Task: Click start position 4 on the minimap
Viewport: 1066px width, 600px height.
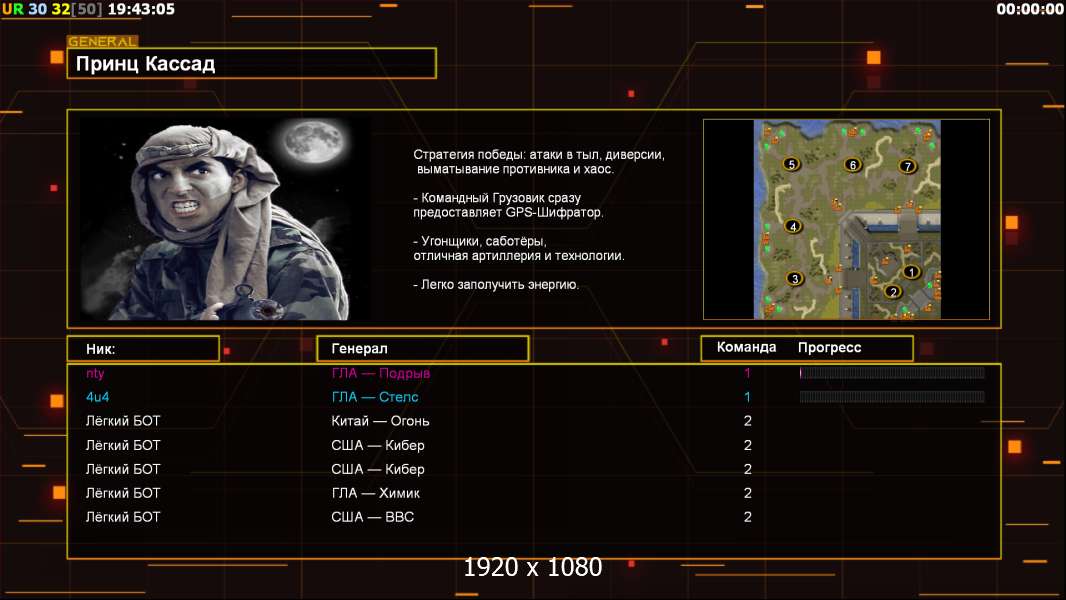Action: pos(794,226)
